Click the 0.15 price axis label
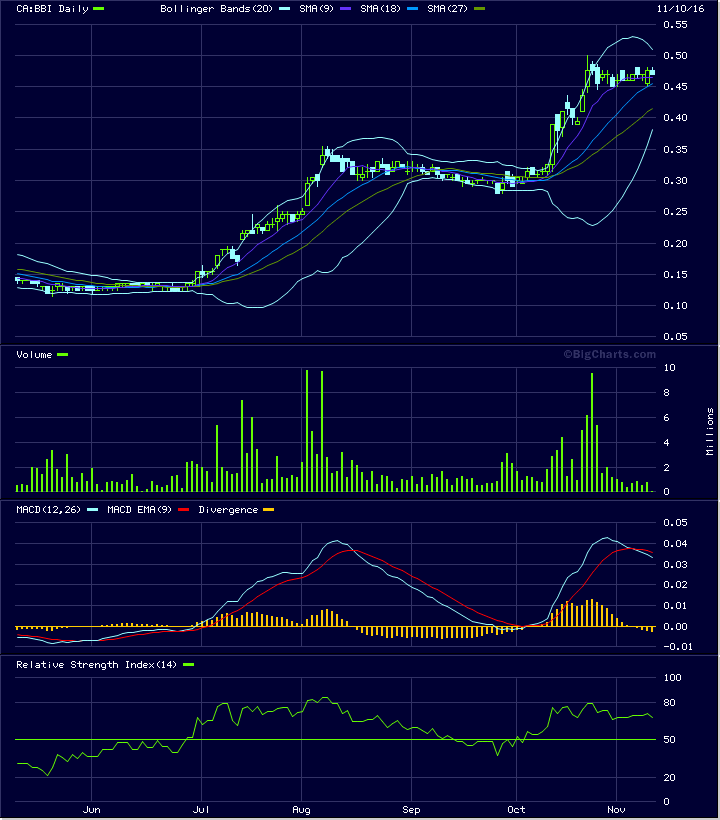 [675, 275]
